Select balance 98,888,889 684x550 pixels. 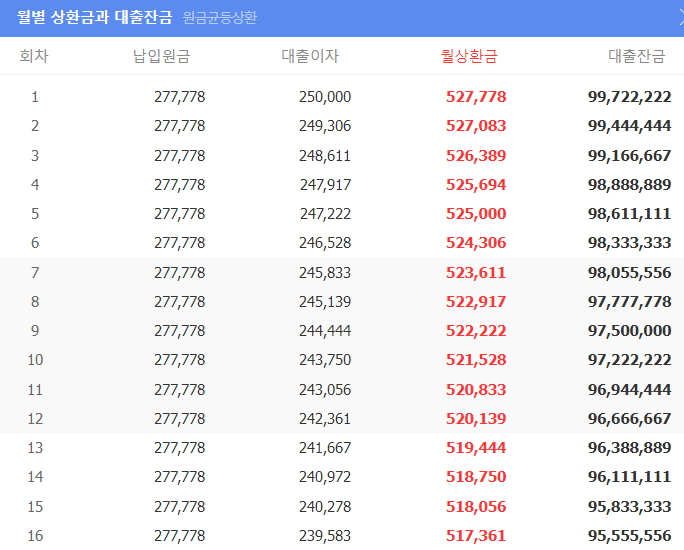(629, 185)
